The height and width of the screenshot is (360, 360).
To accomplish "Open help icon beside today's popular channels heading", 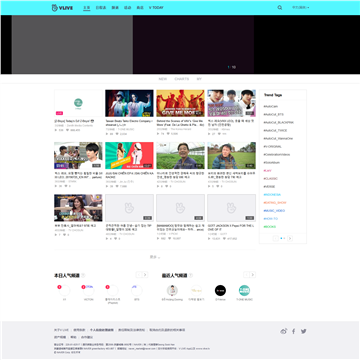I will click(x=83, y=275).
